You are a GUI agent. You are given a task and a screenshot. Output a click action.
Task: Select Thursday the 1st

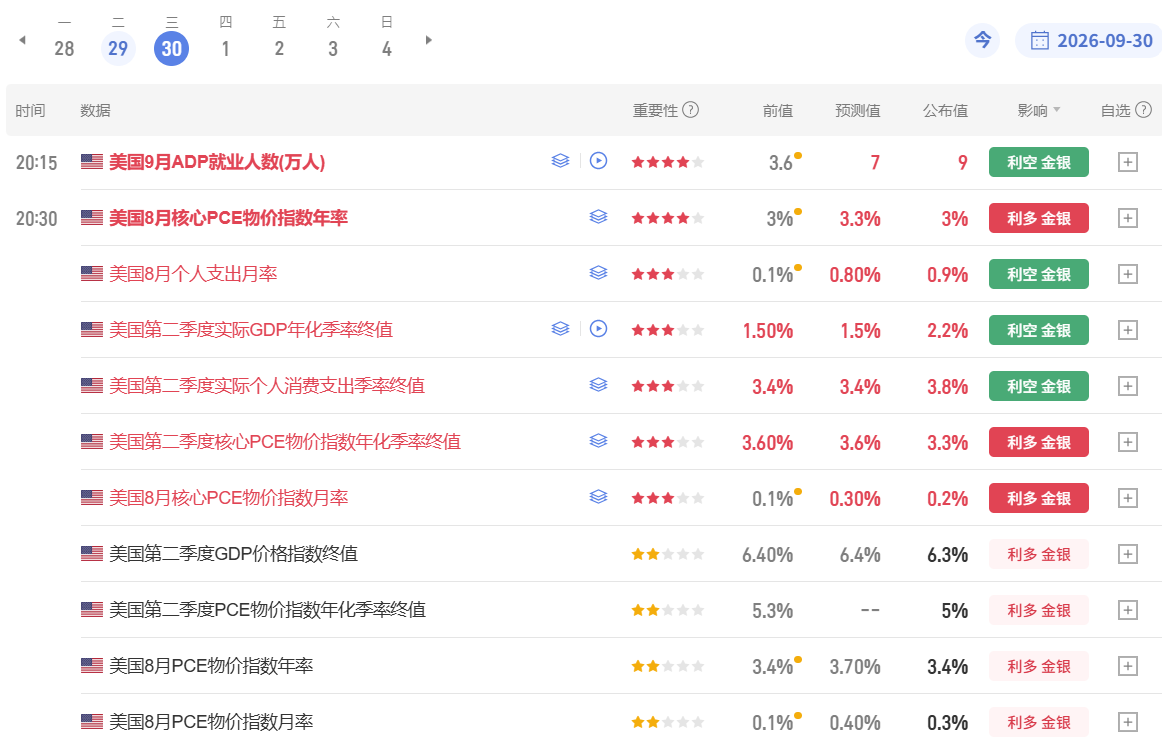(x=225, y=49)
